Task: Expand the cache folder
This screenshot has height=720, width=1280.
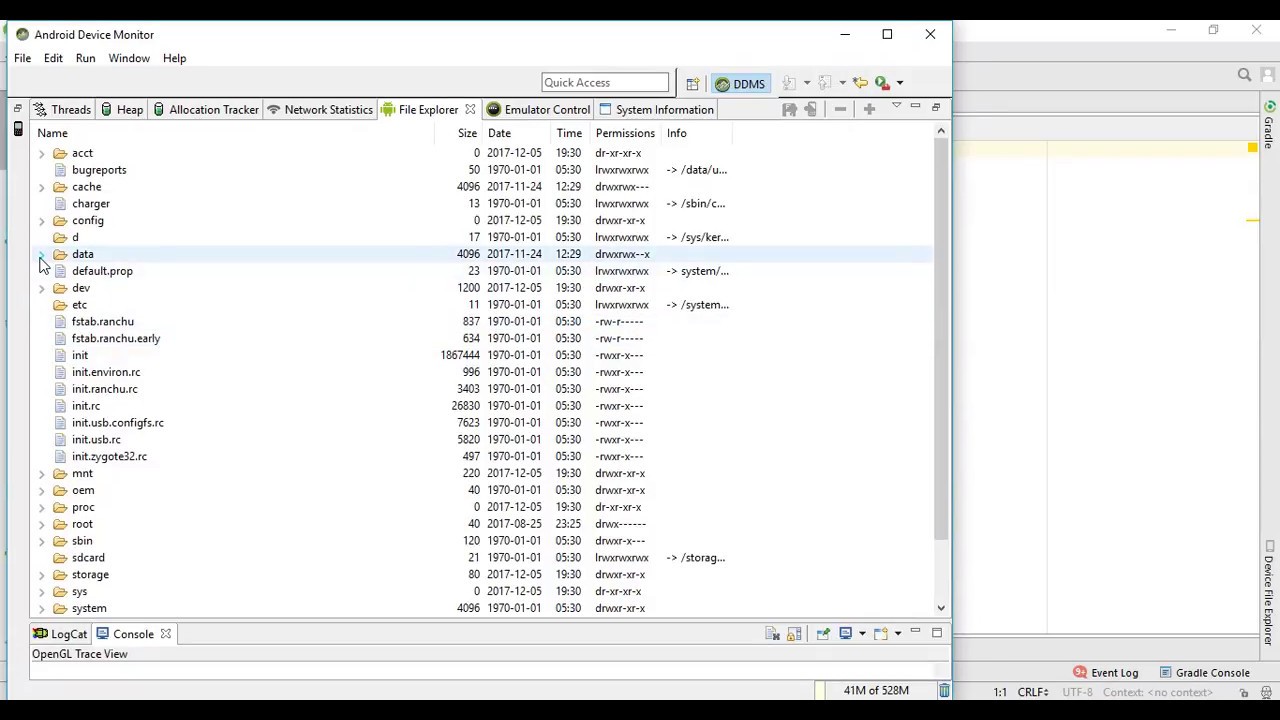Action: click(41, 187)
